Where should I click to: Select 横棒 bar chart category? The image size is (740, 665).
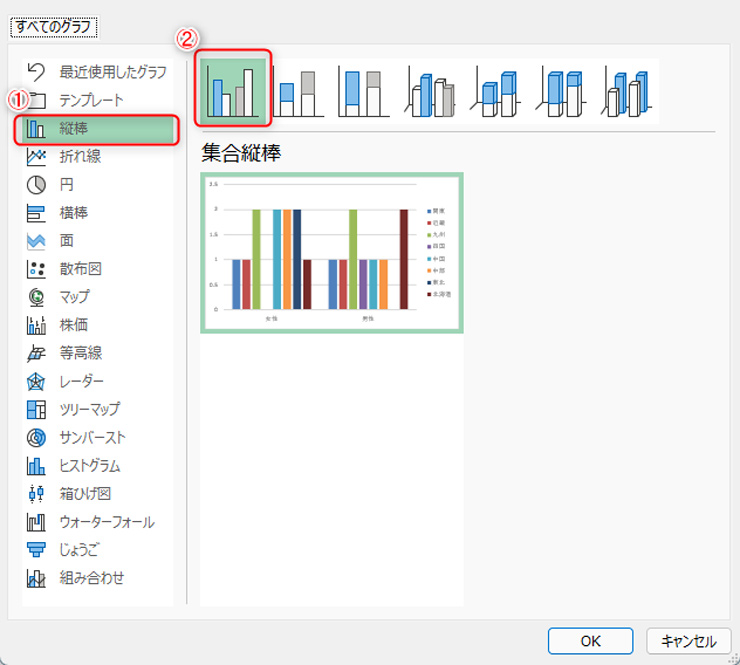[73, 213]
